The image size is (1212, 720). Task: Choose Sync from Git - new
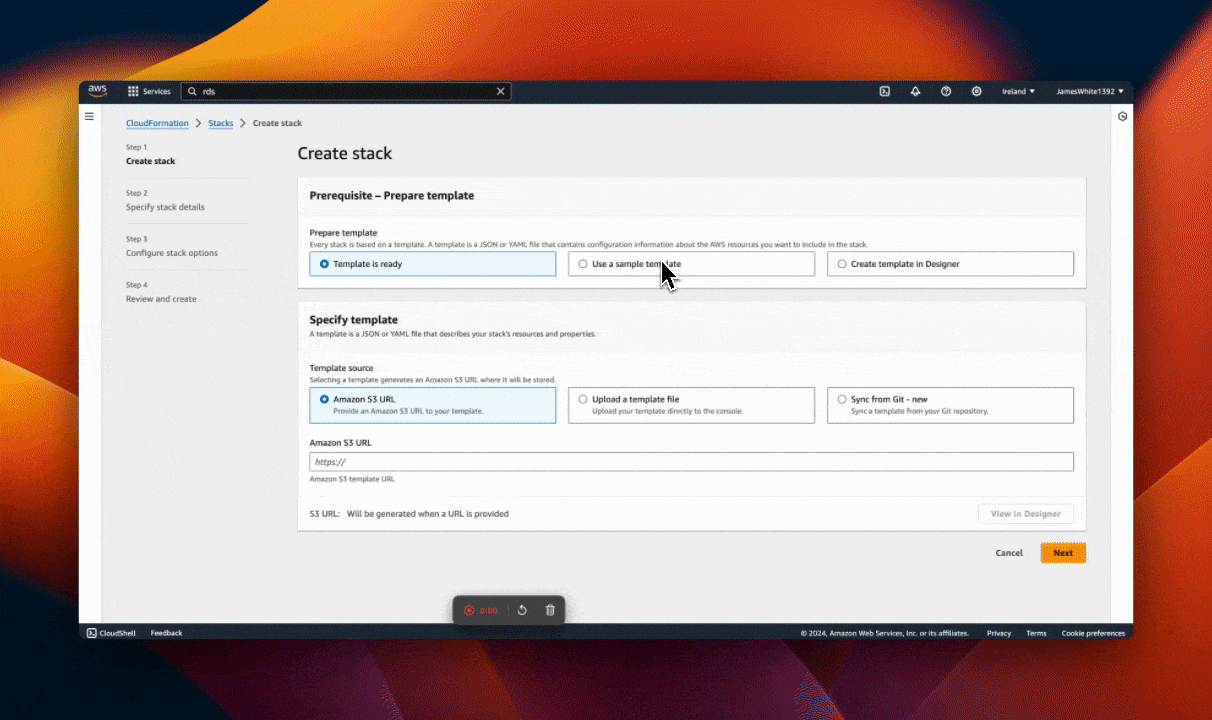950,405
